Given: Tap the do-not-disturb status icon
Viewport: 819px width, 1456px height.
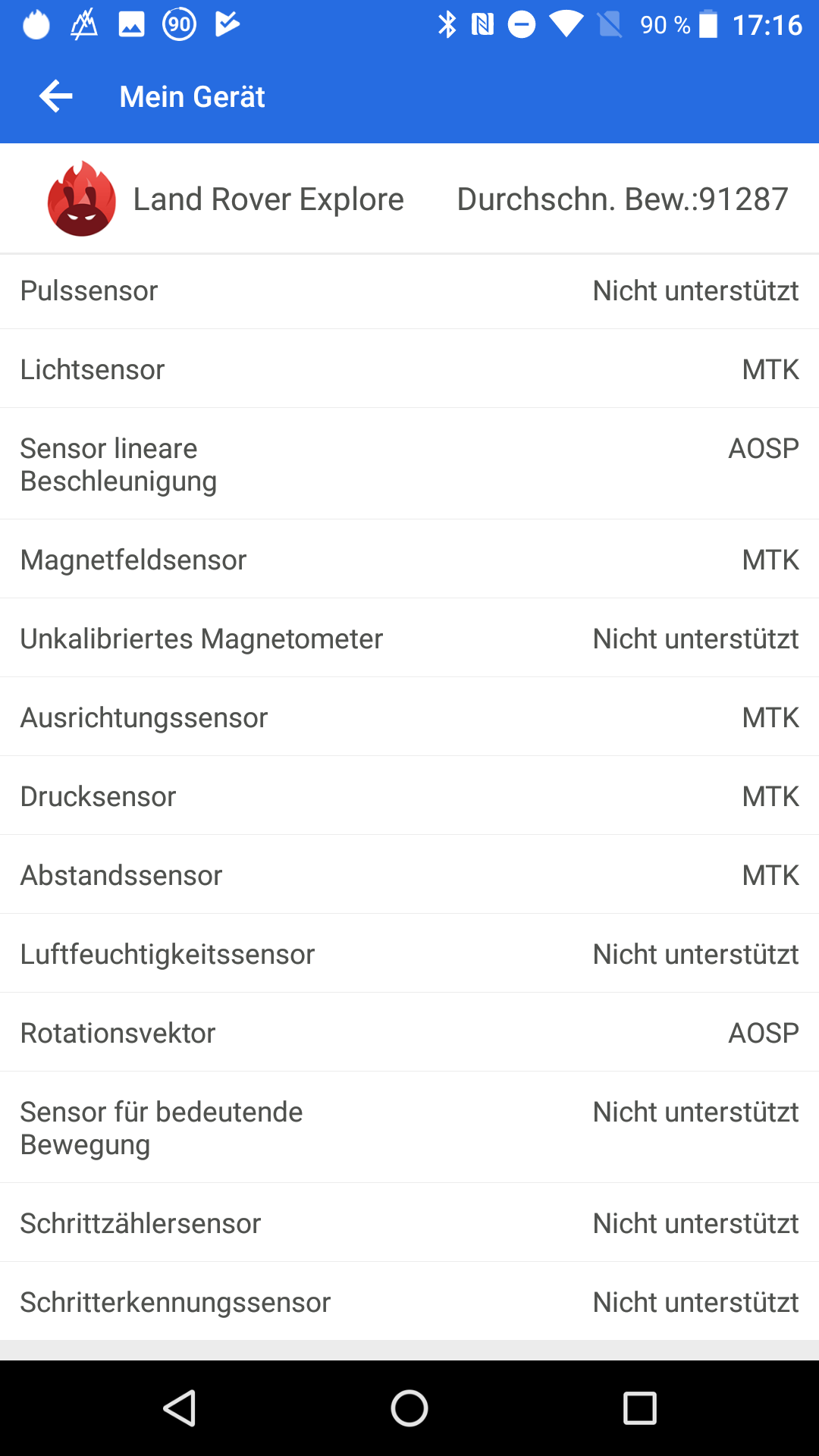Looking at the screenshot, I should point(522,25).
